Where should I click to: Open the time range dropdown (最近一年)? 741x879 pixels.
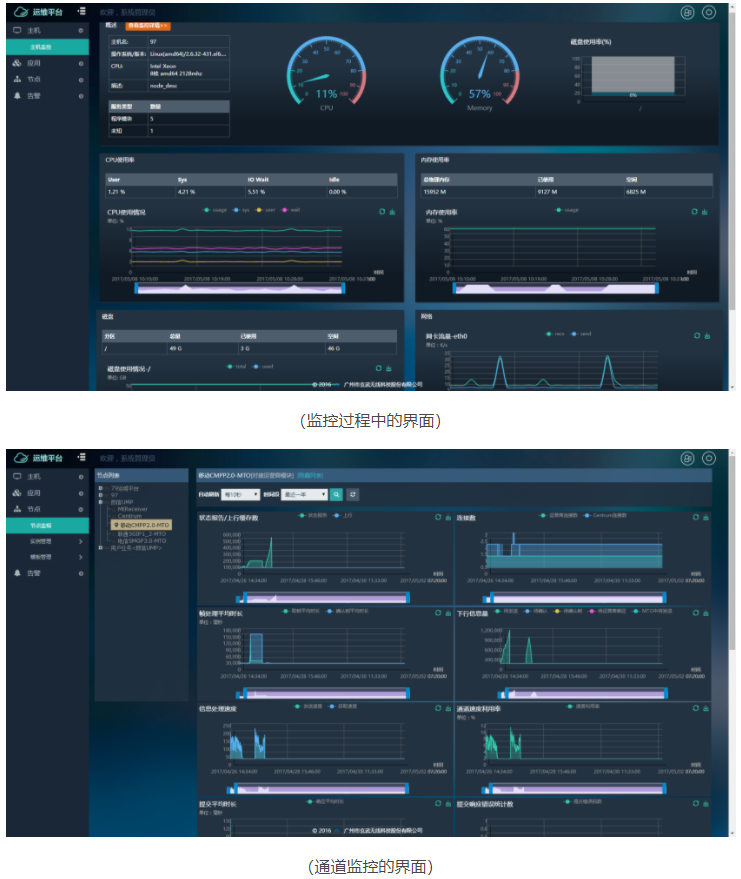coord(305,494)
